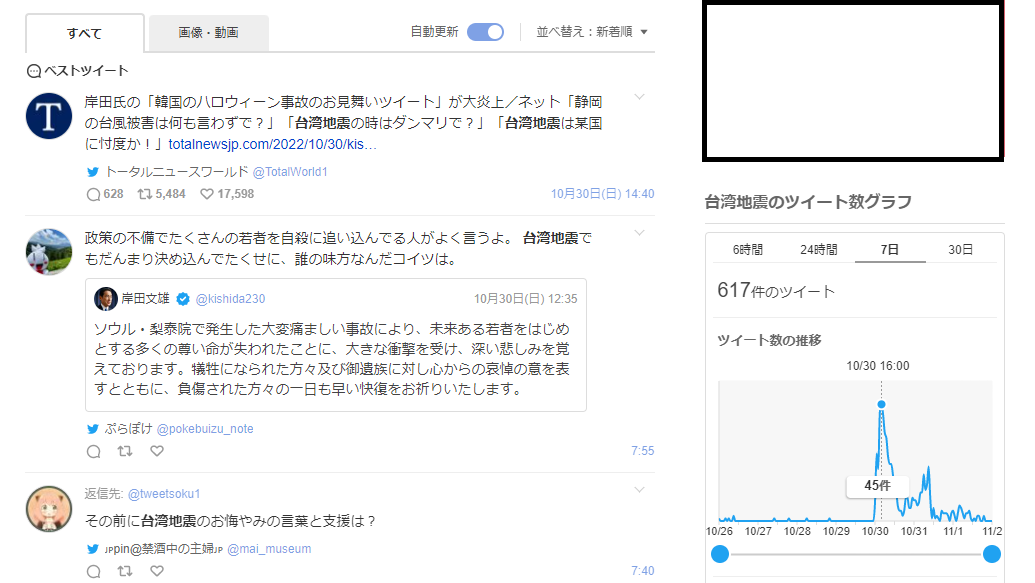Expand chevron menu on TotalWorld1 tweet
The image size is (1035, 583).
pos(639,97)
